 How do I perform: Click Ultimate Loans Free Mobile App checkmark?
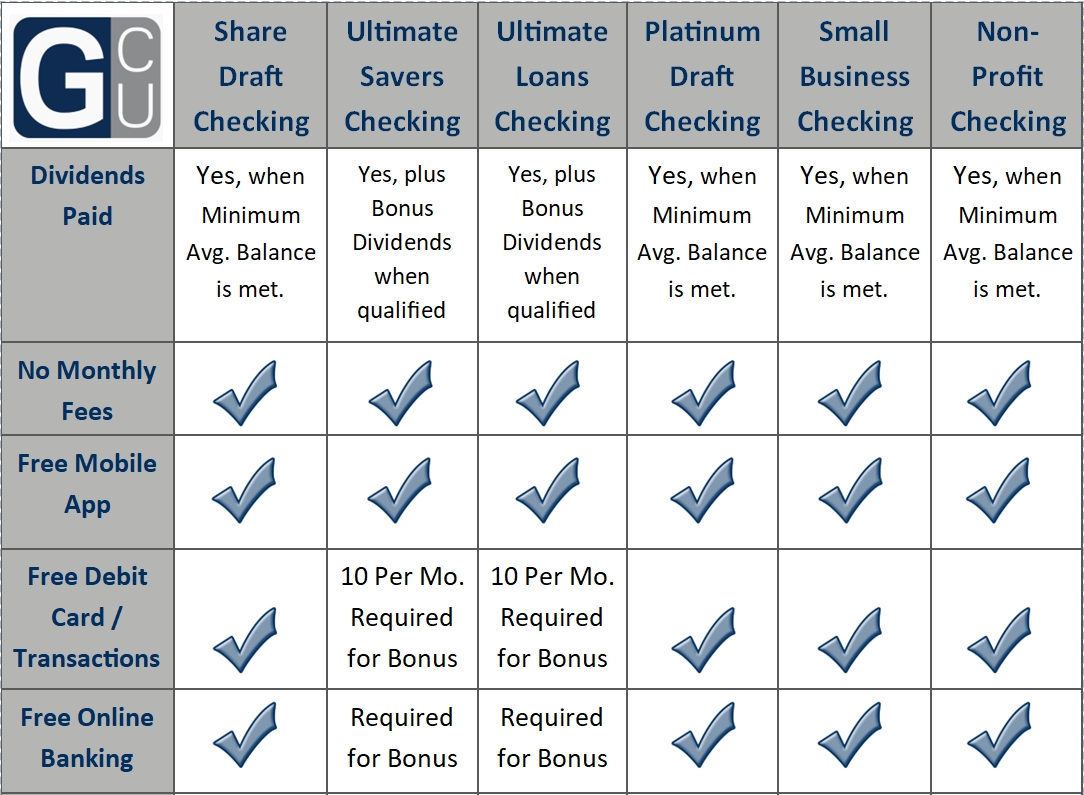point(548,490)
